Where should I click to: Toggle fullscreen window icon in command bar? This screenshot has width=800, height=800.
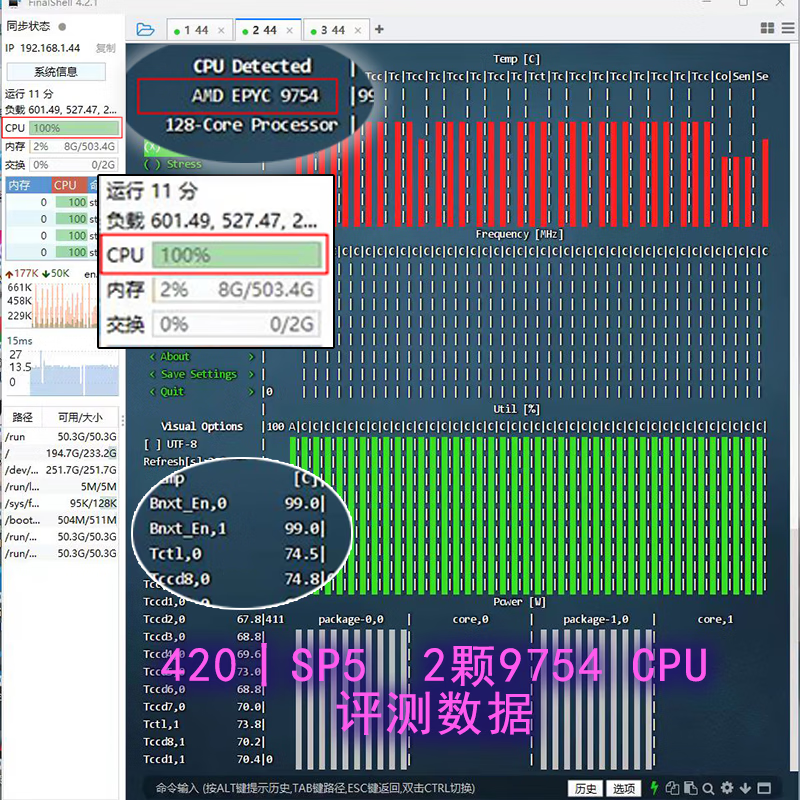764,788
